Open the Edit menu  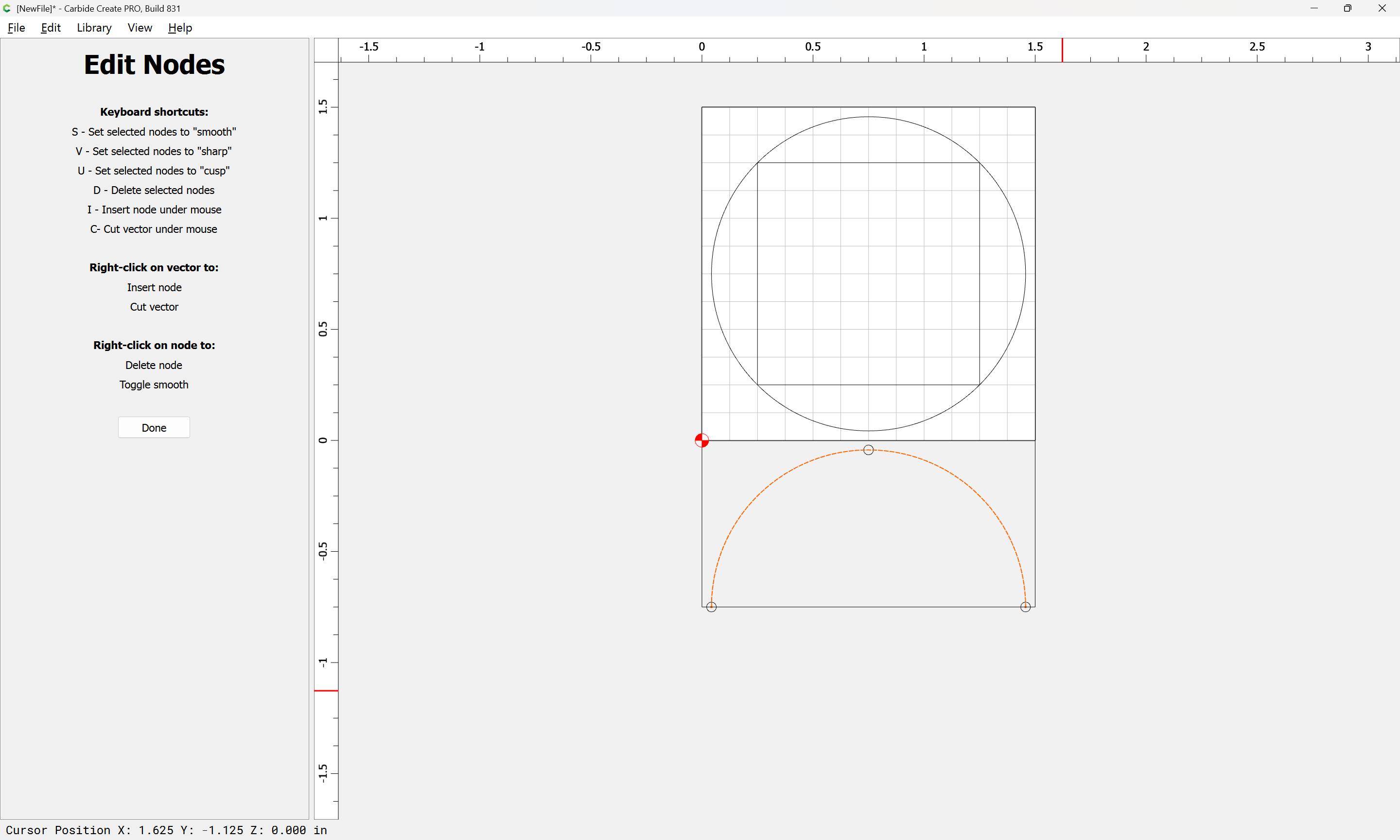tap(51, 28)
